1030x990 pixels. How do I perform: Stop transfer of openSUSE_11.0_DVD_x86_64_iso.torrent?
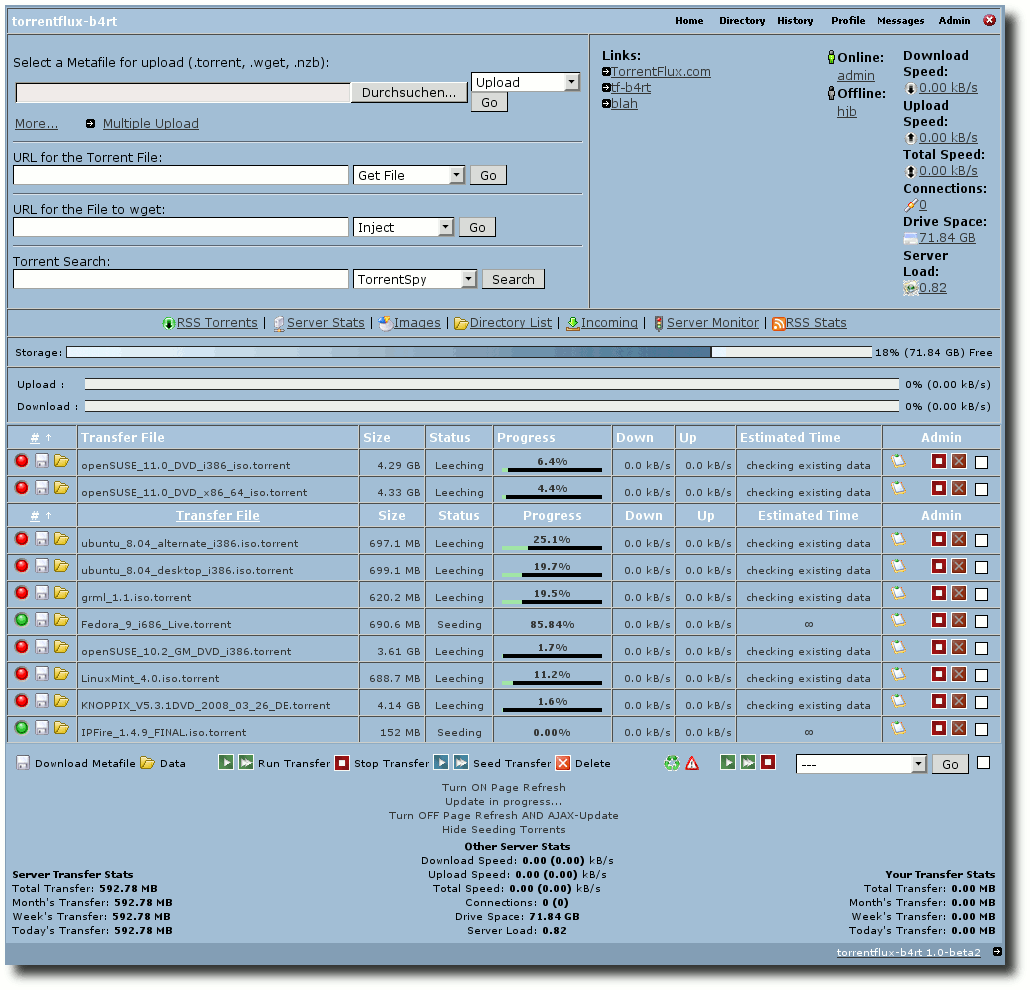point(939,488)
